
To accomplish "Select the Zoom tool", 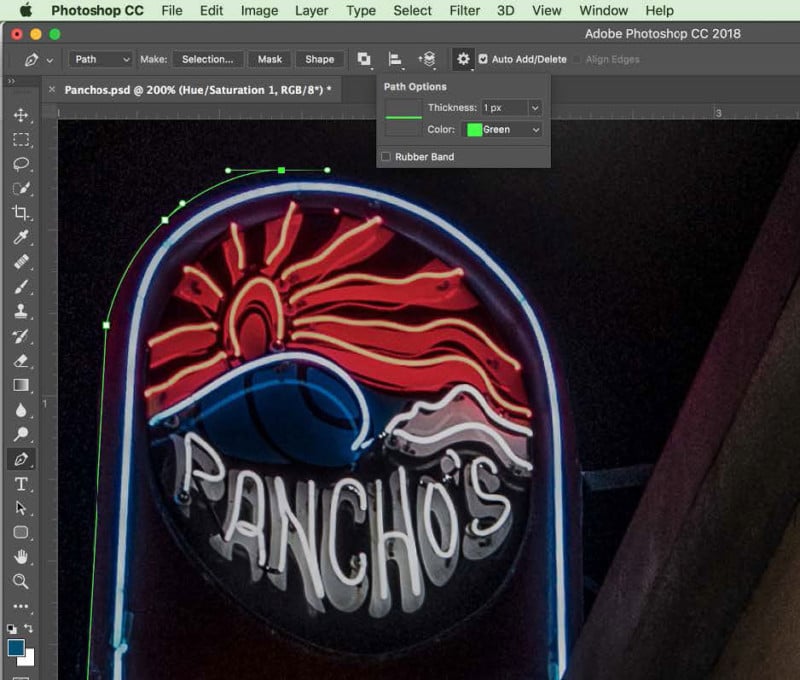I will coord(21,582).
